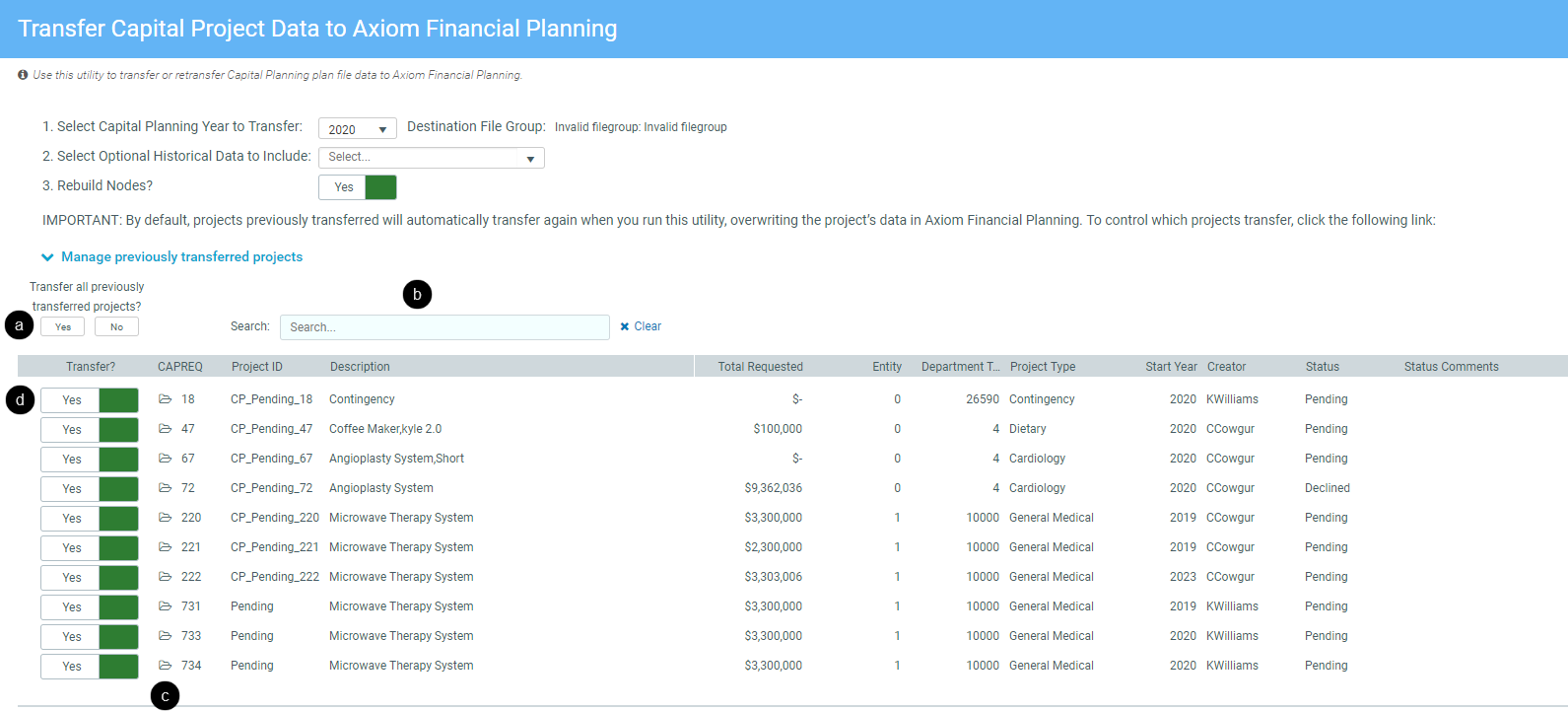Image resolution: width=1568 pixels, height=711 pixels.
Task: Open folder icon for CAPREQ 734
Action: click(x=166, y=666)
